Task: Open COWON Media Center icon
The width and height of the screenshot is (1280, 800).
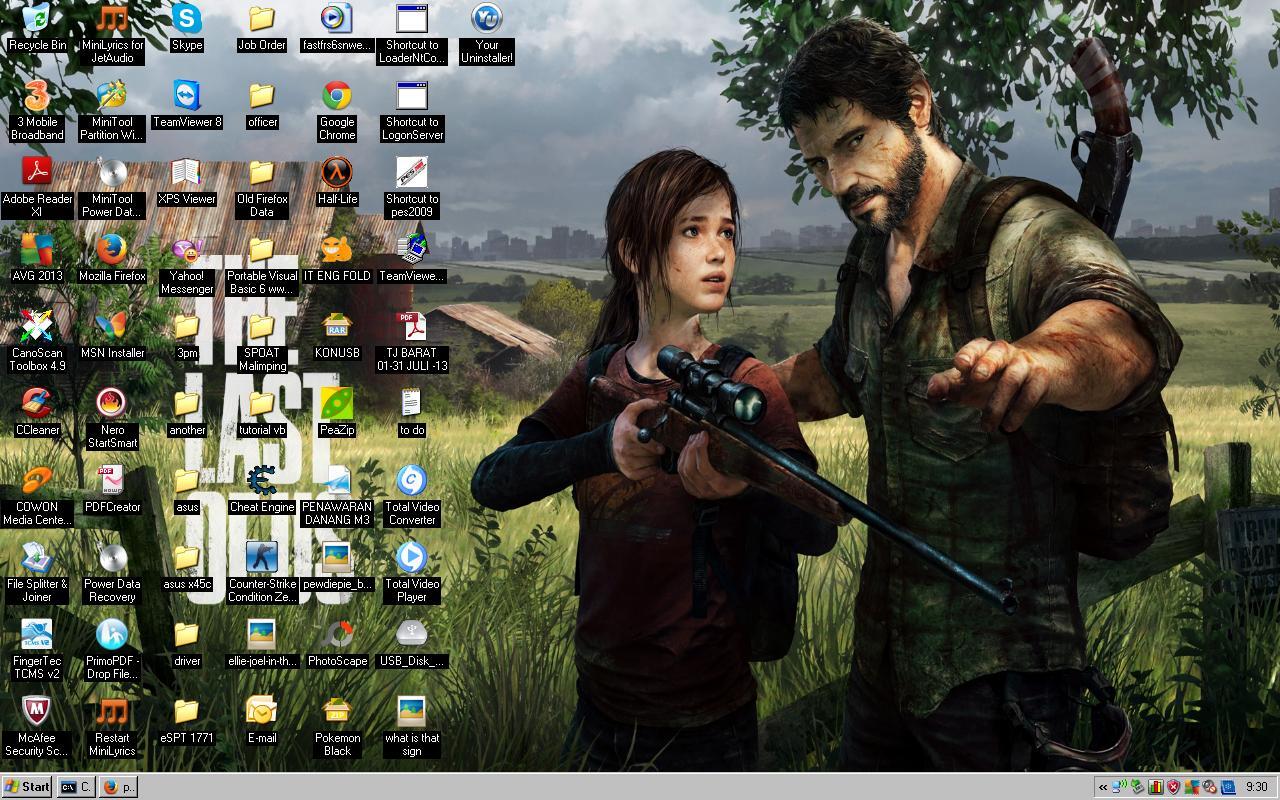Action: click(37, 480)
